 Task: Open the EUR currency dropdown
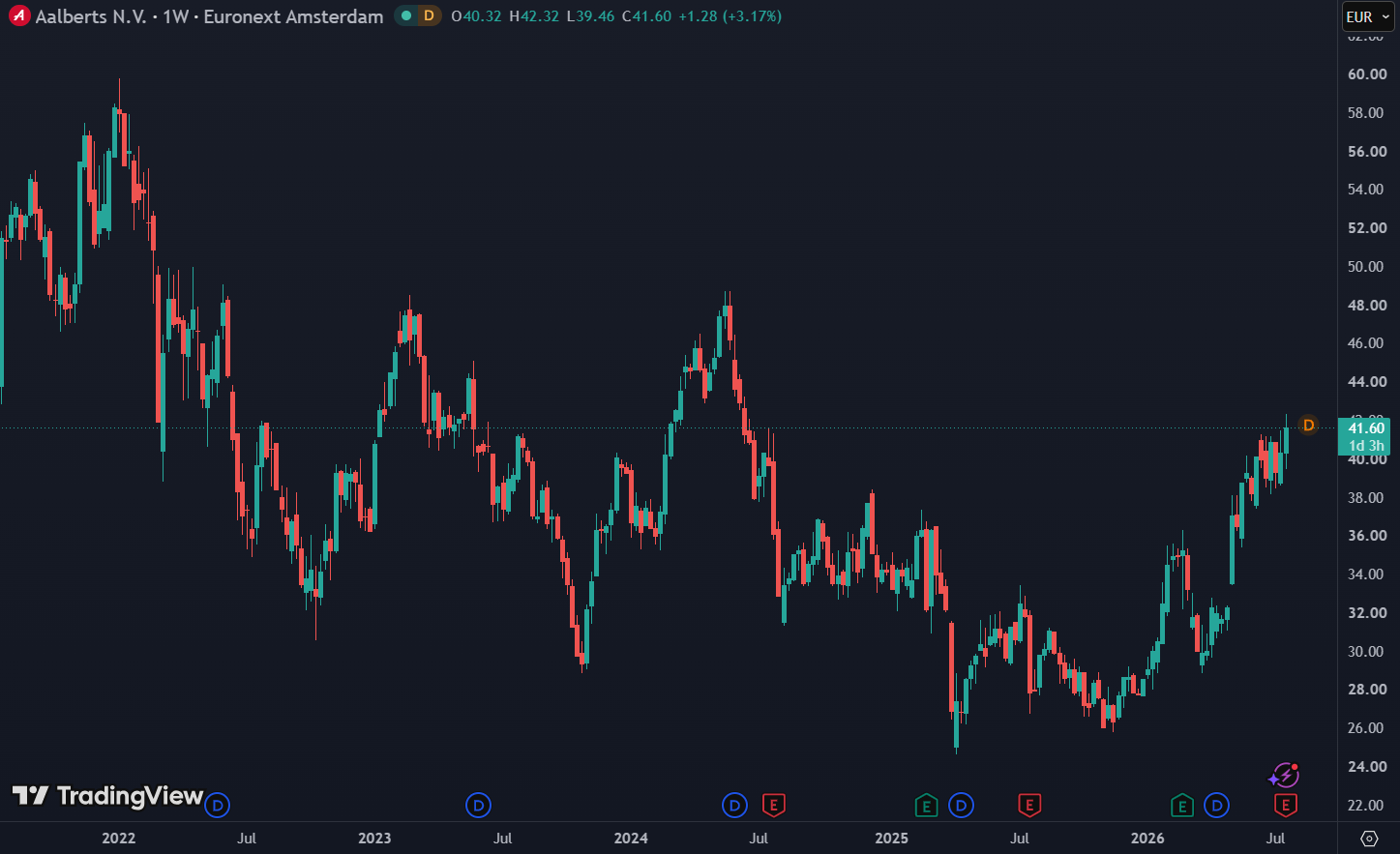pyautogui.click(x=1368, y=16)
